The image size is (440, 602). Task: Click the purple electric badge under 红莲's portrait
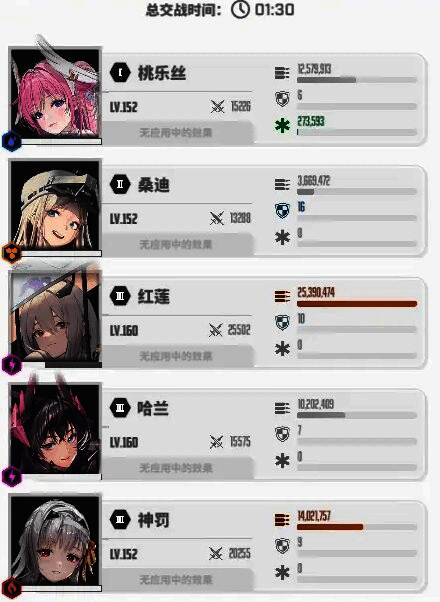click(11, 365)
